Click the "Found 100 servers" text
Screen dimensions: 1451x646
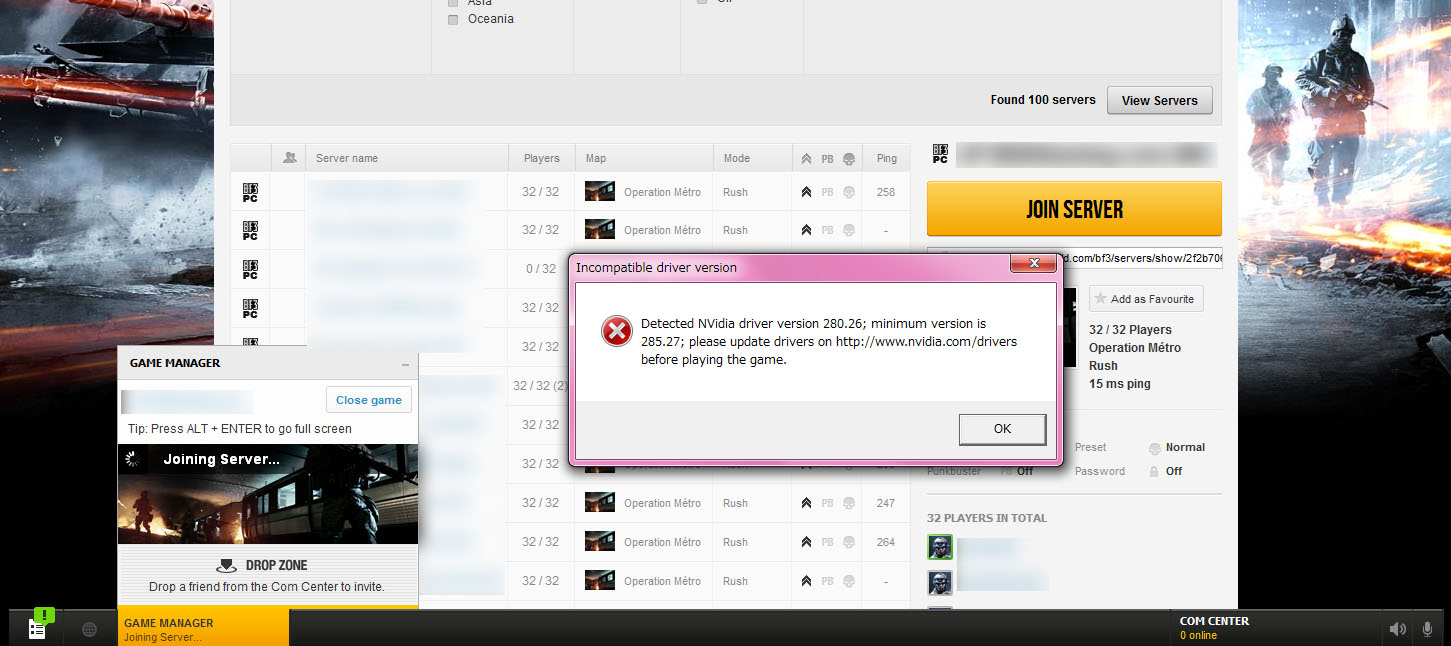coord(1043,100)
